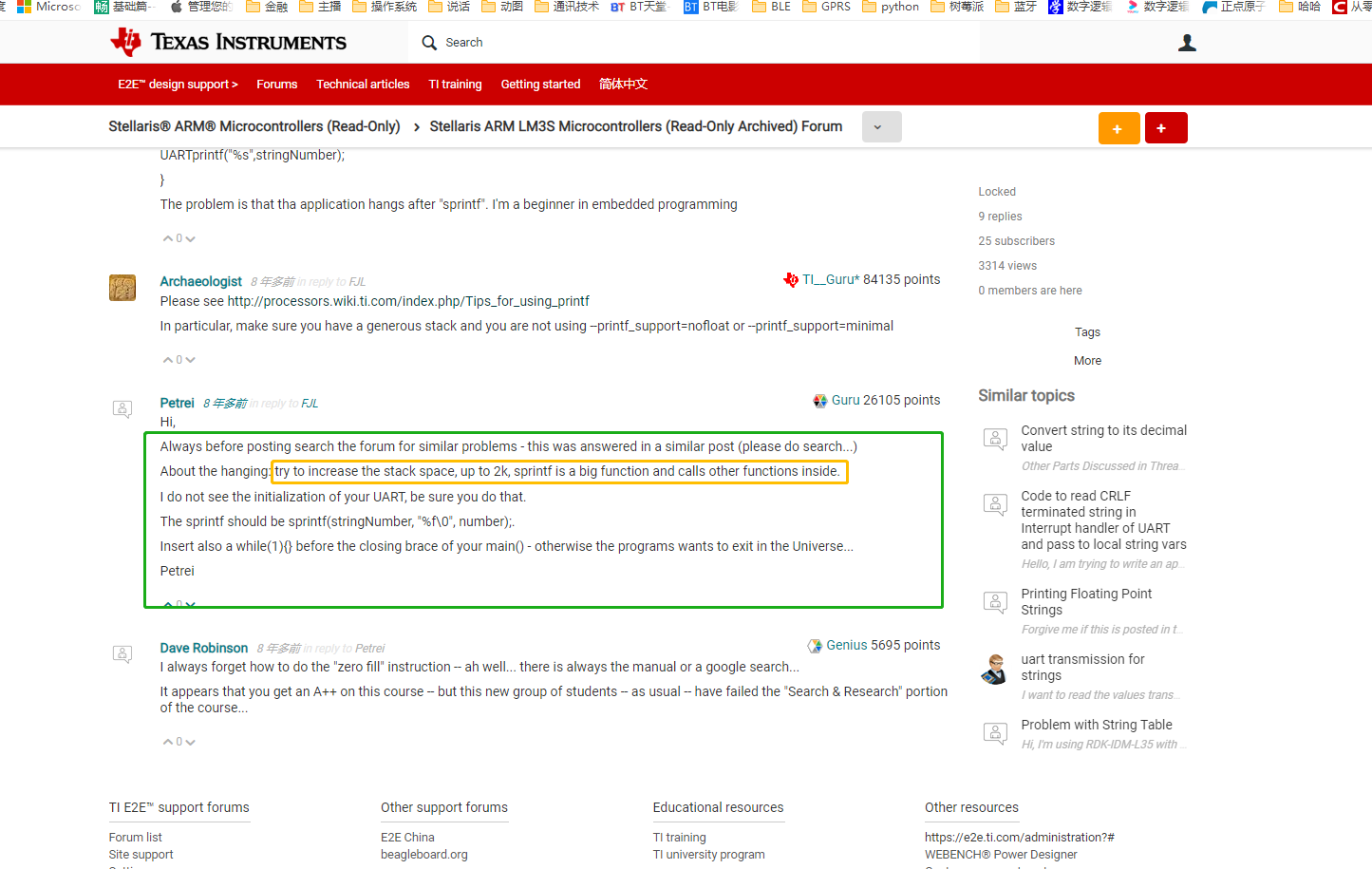Click the orange plus button

coord(1118,128)
